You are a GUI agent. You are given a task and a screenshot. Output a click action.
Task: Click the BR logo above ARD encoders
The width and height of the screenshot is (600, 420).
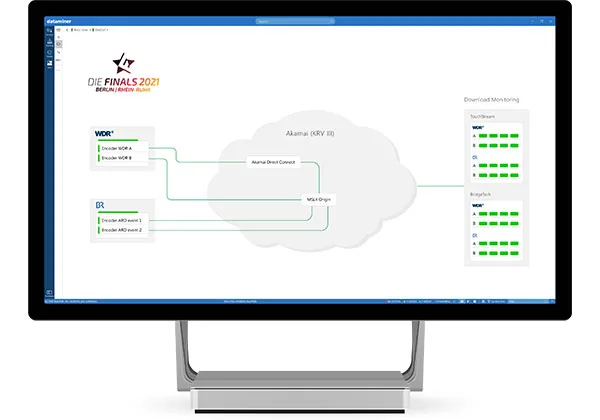(x=100, y=205)
